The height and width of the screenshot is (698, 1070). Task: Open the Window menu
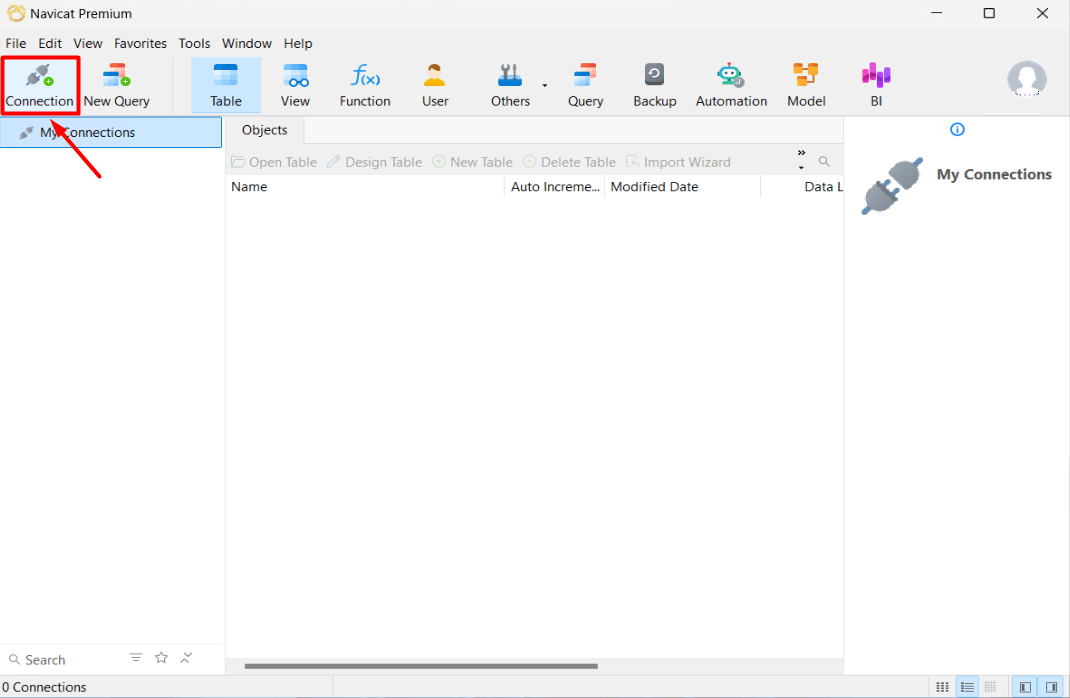coord(247,43)
